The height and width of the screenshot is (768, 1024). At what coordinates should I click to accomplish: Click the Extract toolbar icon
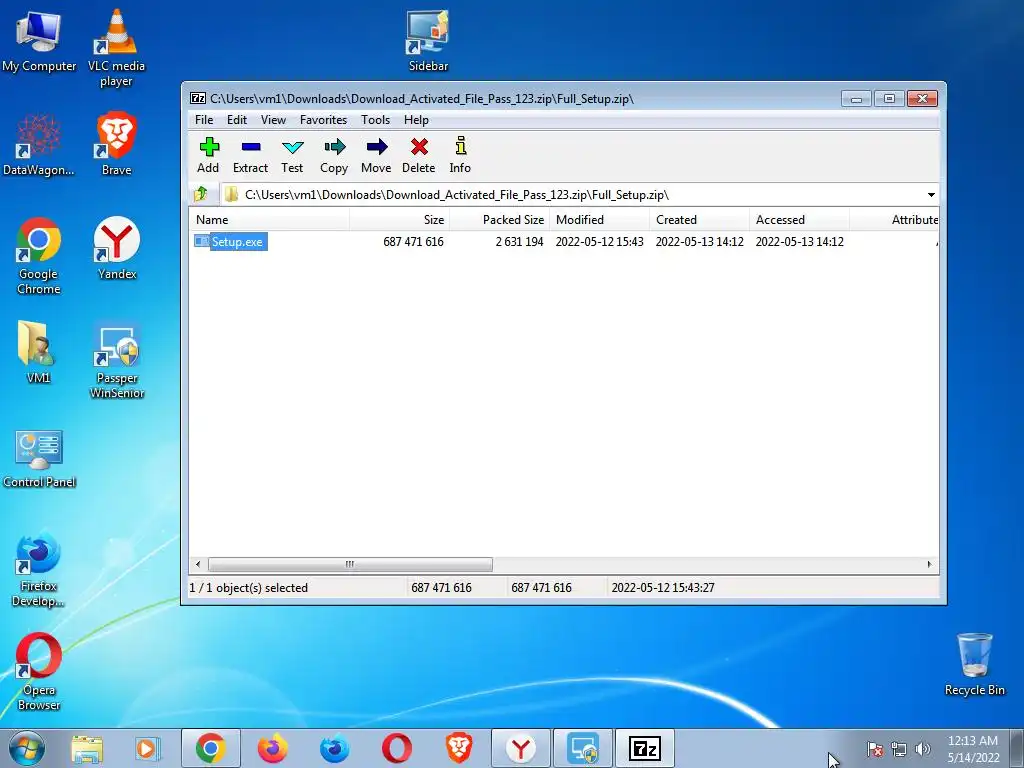tap(251, 155)
